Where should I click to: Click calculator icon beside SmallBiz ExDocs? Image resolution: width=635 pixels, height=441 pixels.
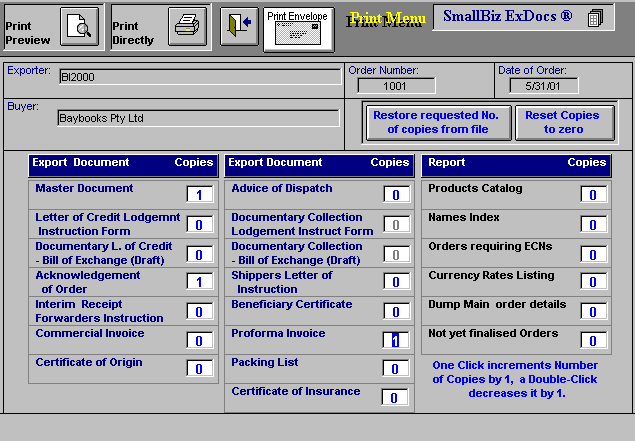[595, 18]
